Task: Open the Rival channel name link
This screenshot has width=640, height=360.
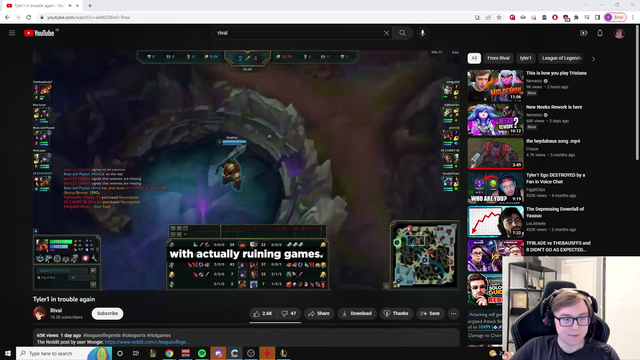Action: (56, 310)
